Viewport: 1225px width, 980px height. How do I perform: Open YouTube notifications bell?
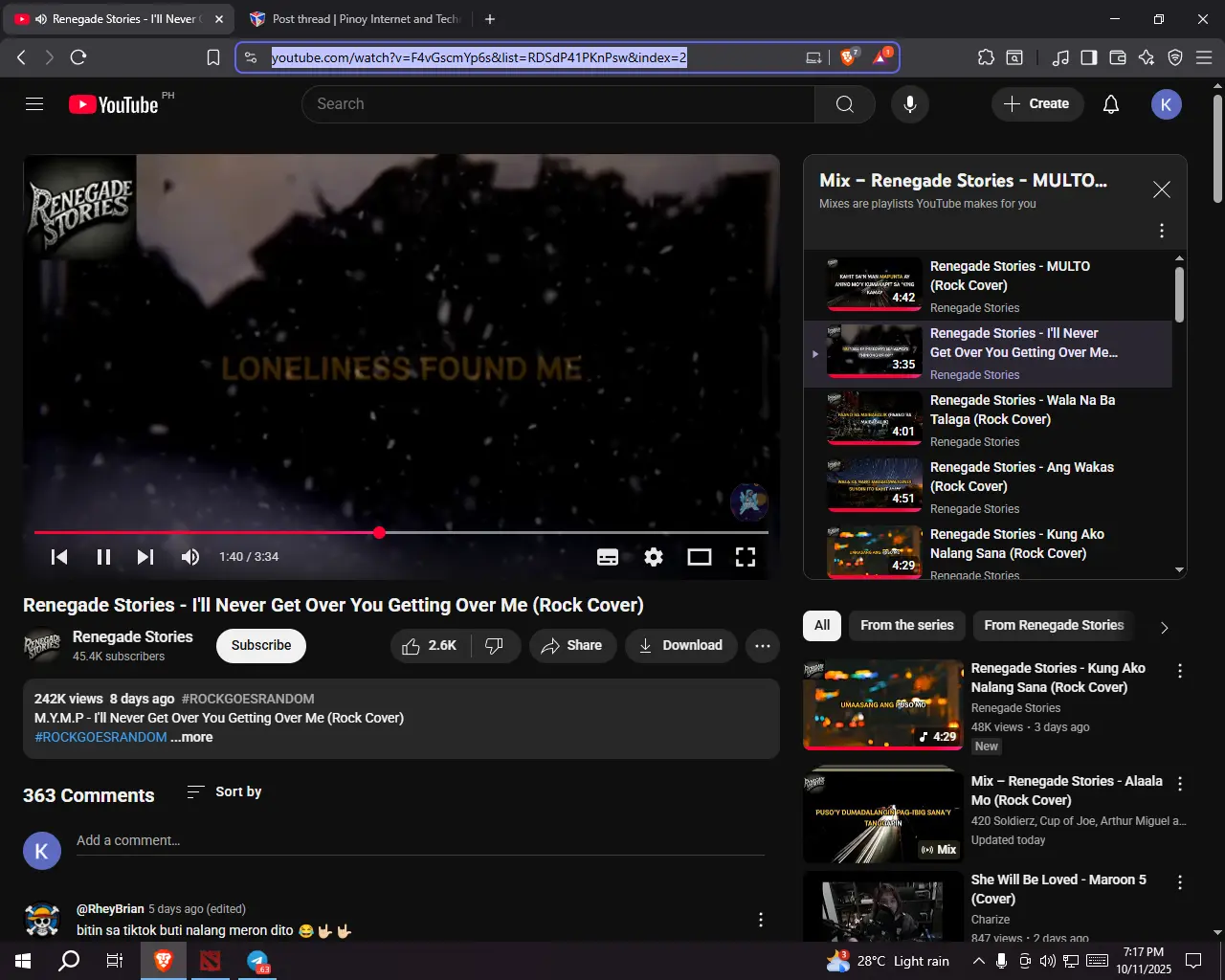pos(1111,104)
